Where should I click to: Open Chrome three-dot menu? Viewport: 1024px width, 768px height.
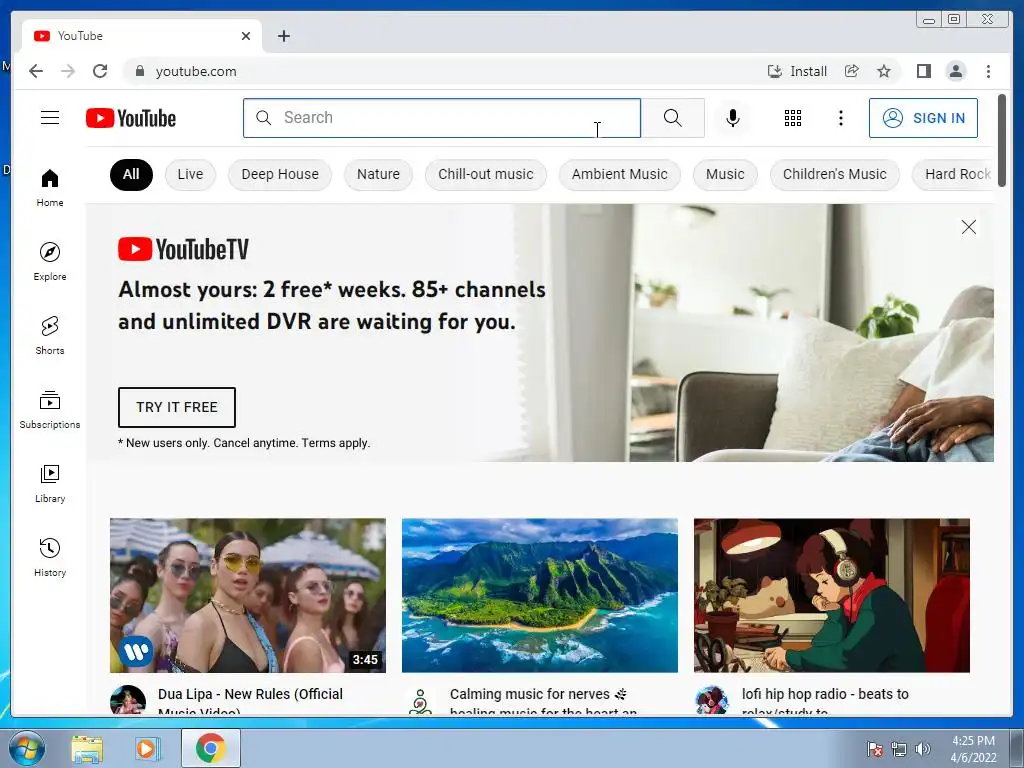point(988,71)
